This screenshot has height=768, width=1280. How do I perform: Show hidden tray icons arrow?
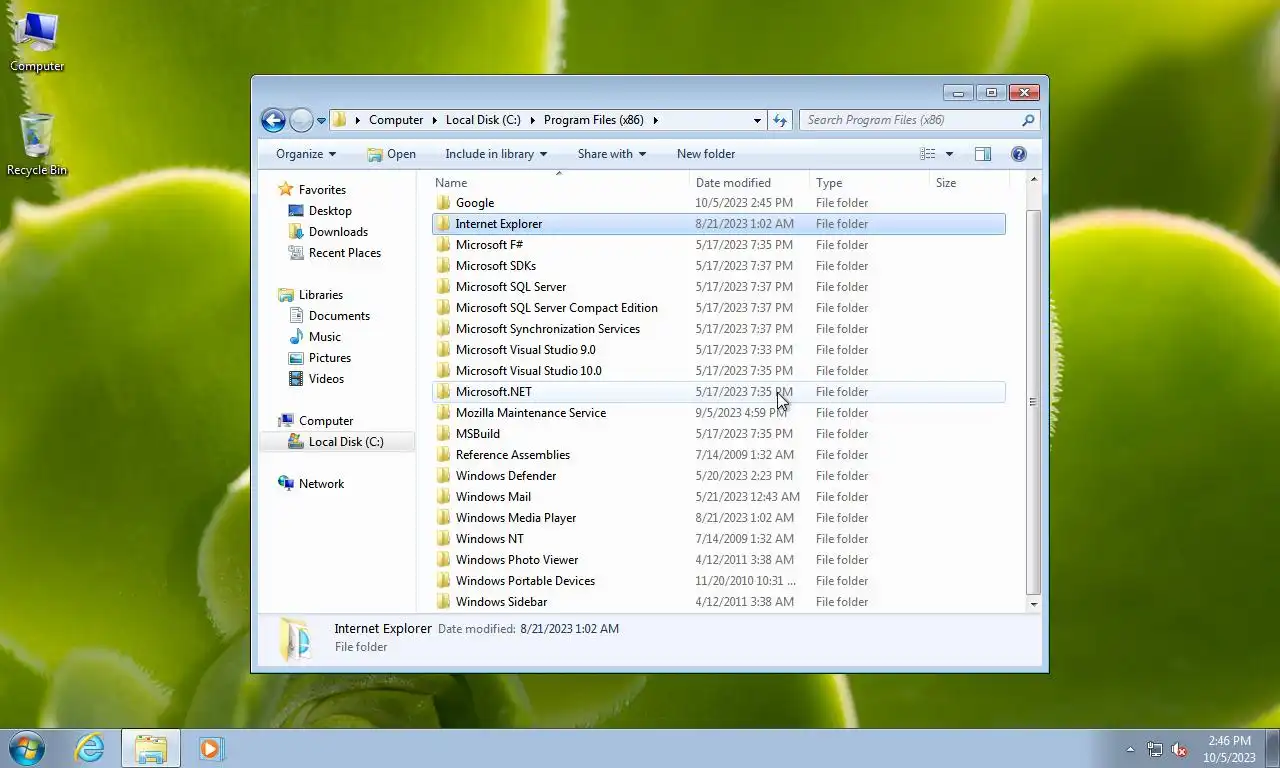tap(1130, 749)
